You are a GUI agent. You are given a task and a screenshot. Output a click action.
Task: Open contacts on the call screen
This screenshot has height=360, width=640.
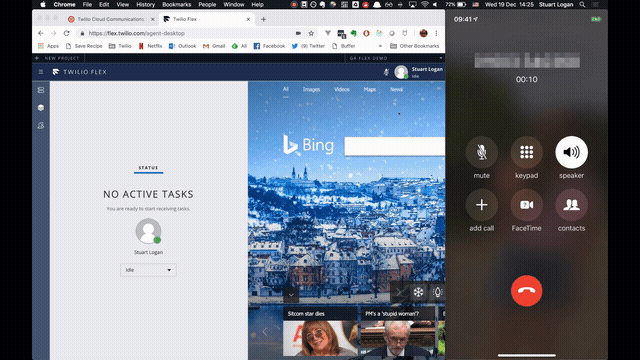pos(571,205)
